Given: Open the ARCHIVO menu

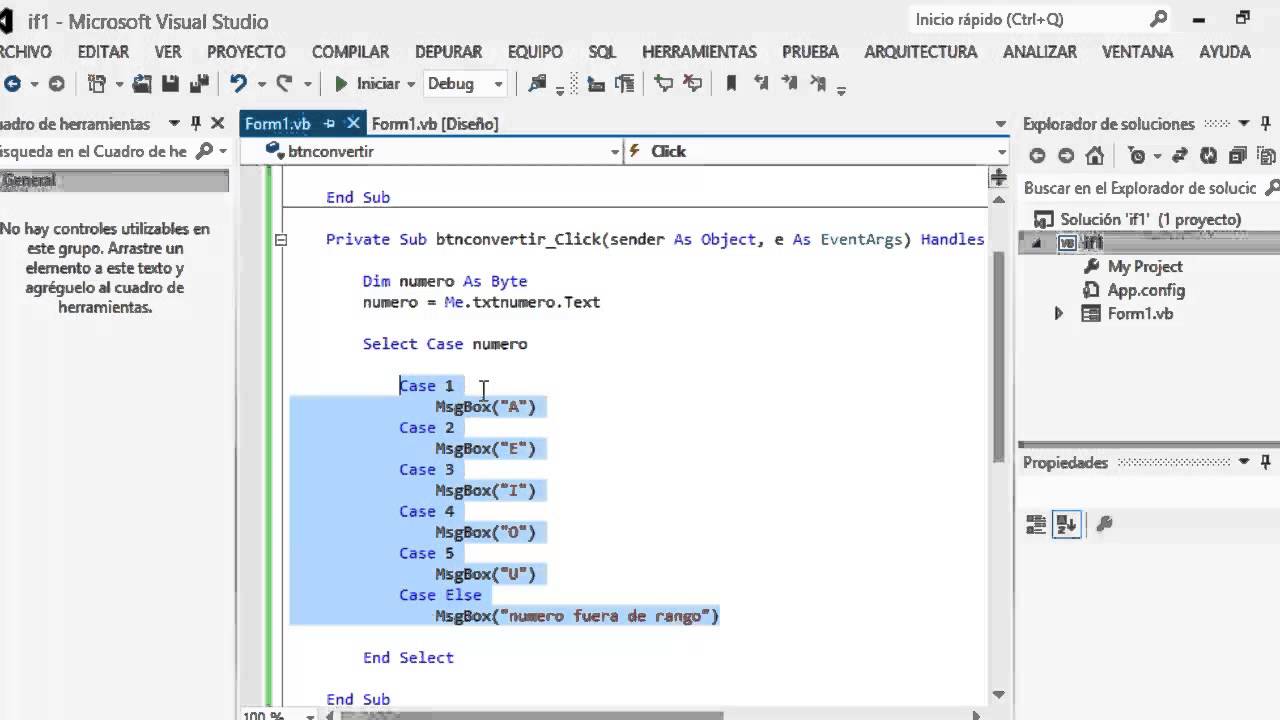Looking at the screenshot, I should [25, 52].
